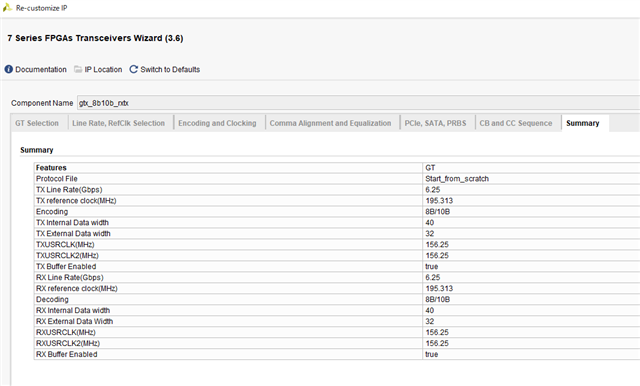
Task: Select the RX Buffer Enabled label
Action: [67, 355]
